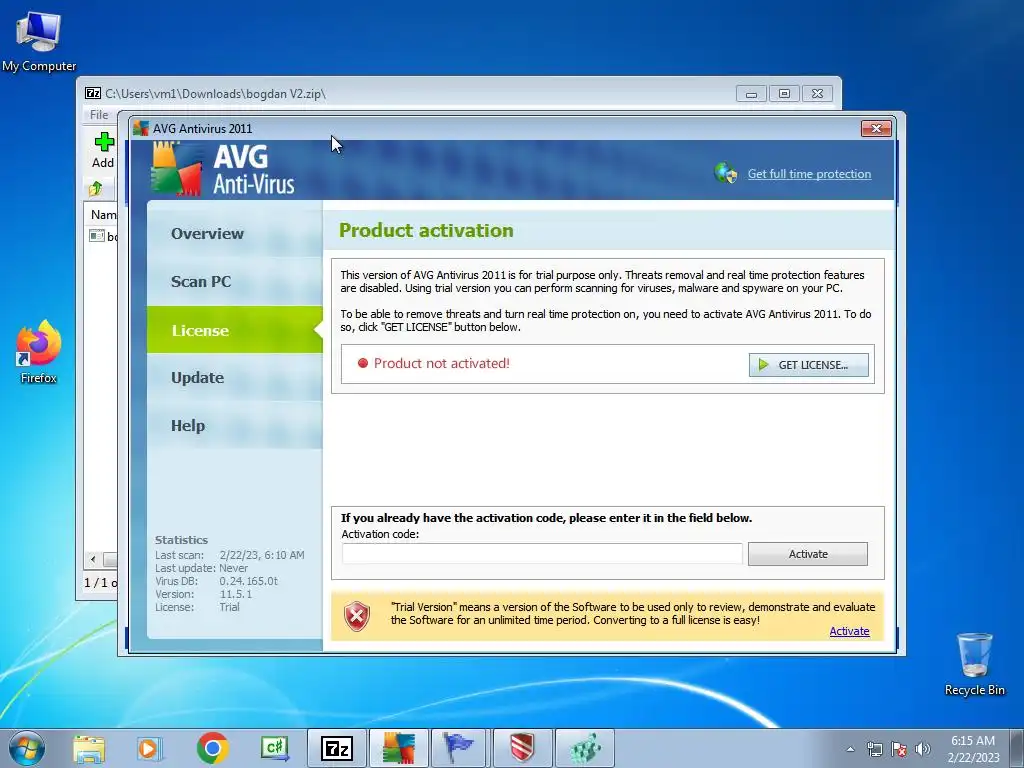Viewport: 1024px width, 768px height.
Task: Click the network icon in system tray
Action: (874, 749)
